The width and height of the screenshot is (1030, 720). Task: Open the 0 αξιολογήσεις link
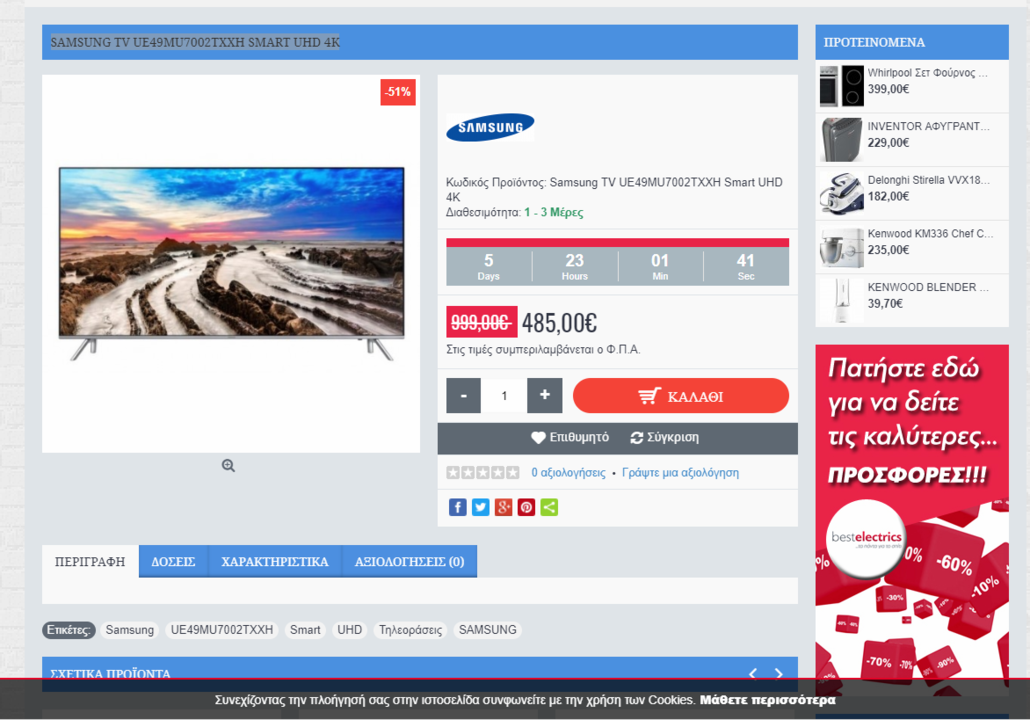pyautogui.click(x=568, y=472)
